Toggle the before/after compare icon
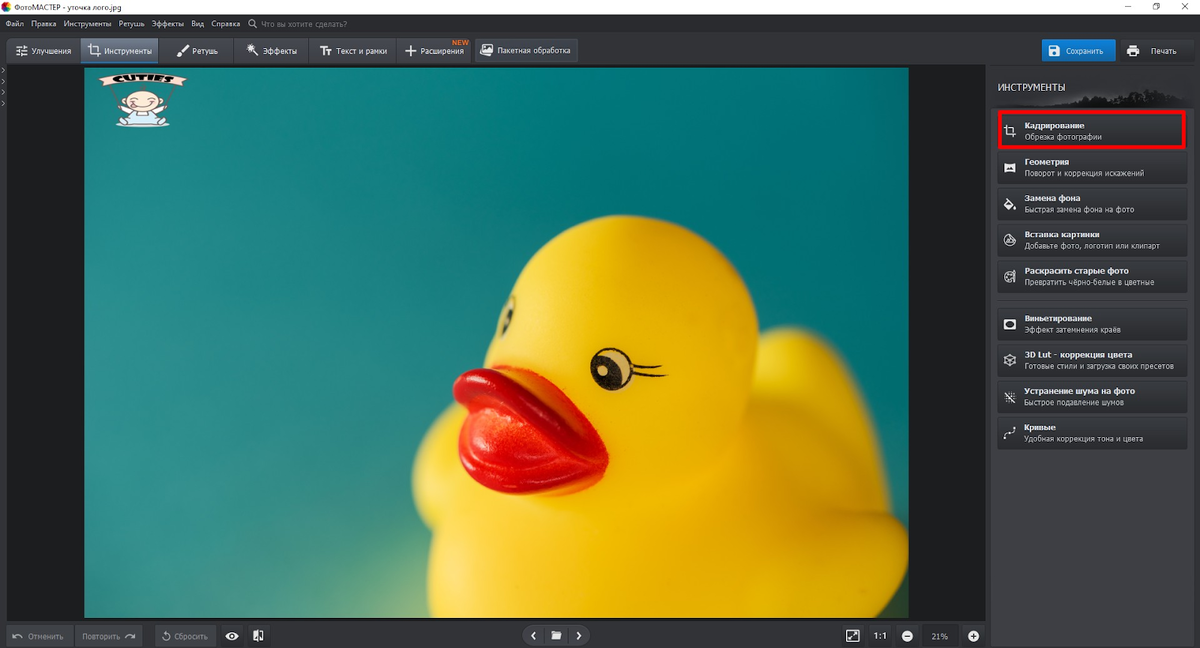This screenshot has width=1200, height=648. (x=258, y=636)
